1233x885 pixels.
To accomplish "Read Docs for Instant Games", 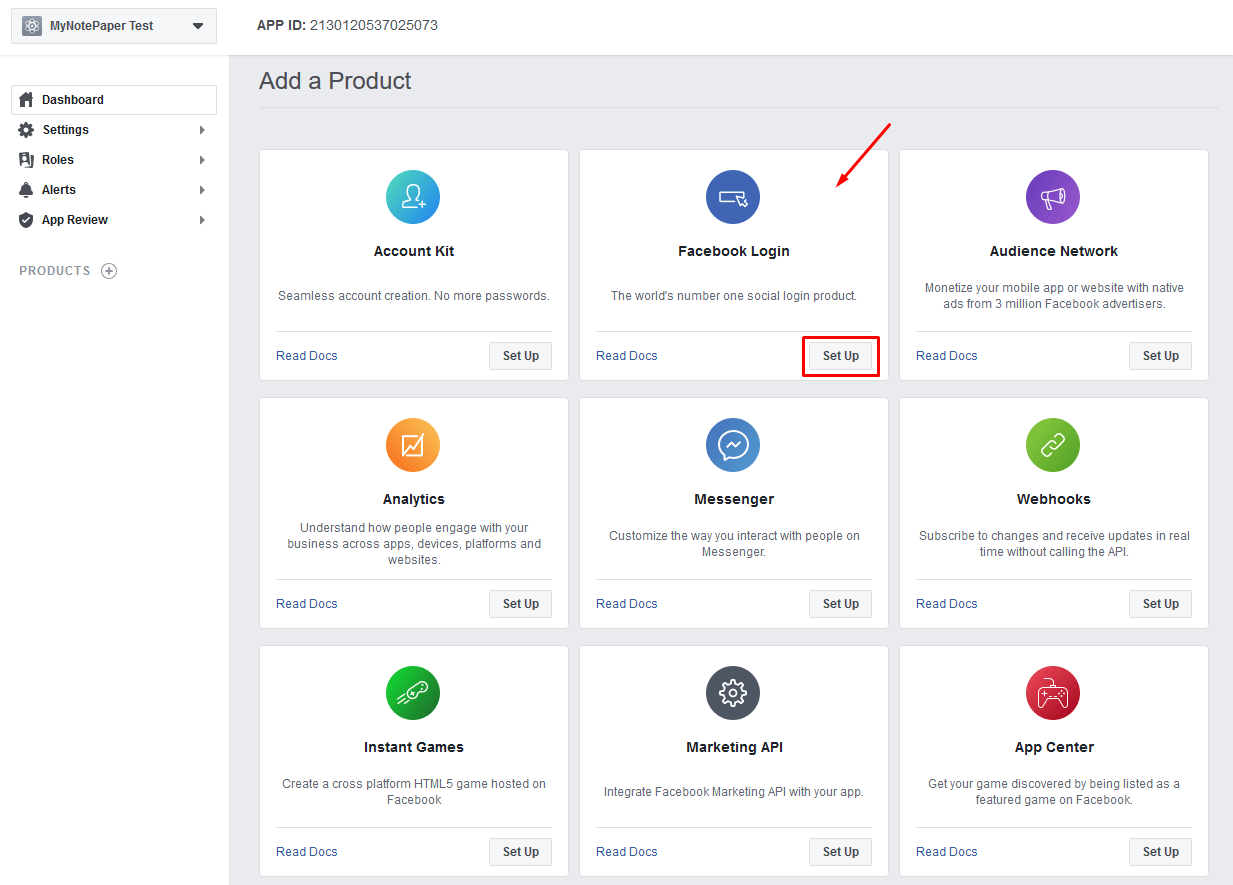I will click(307, 852).
